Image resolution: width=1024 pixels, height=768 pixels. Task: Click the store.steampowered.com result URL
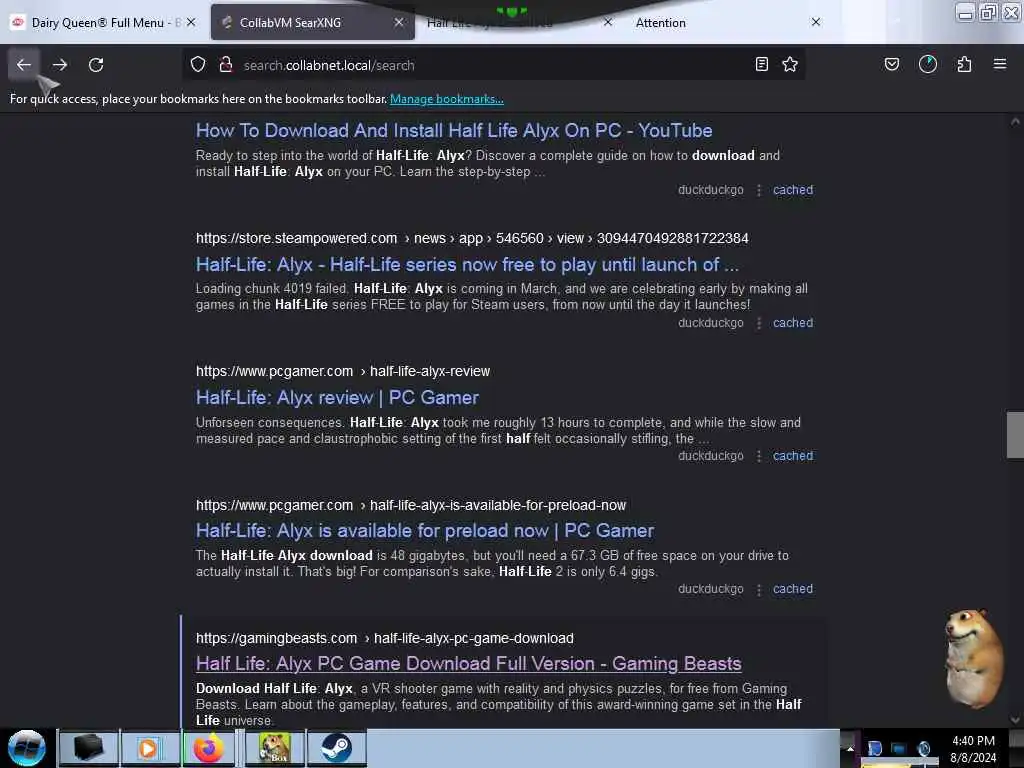click(472, 238)
